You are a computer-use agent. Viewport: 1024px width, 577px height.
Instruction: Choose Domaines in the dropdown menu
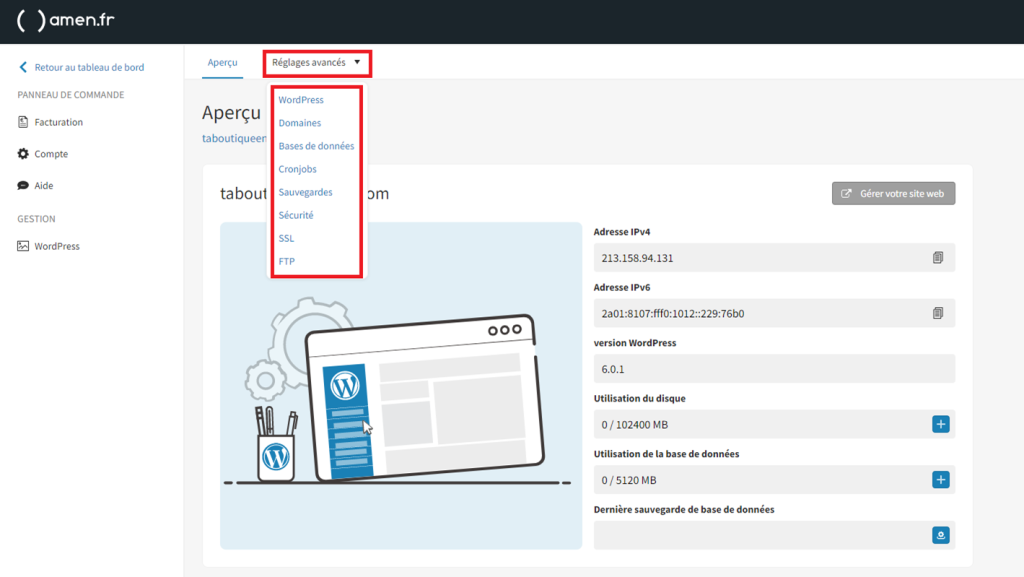pos(300,123)
